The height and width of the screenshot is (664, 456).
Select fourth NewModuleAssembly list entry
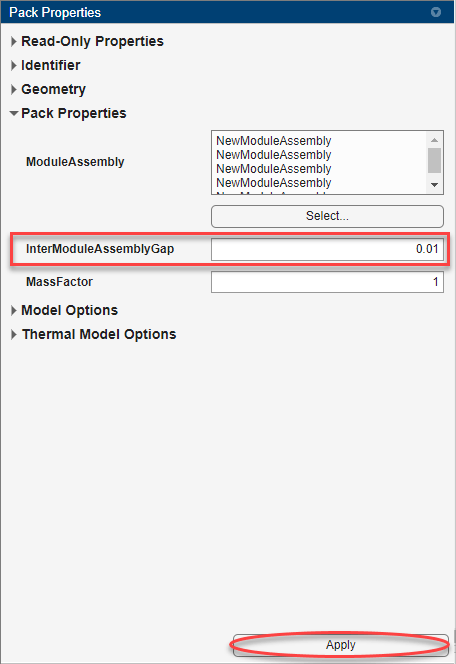(274, 183)
